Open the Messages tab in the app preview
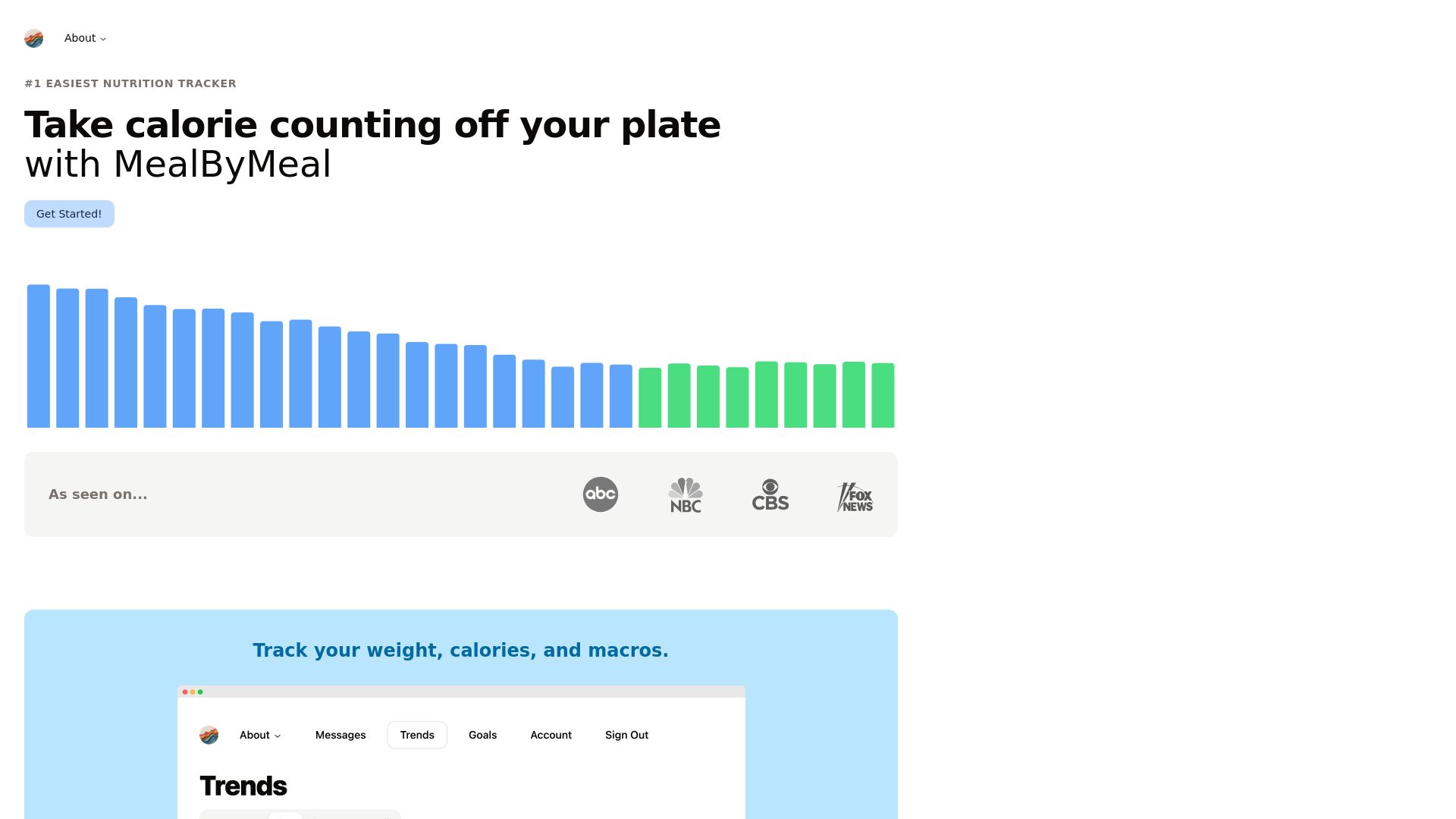The height and width of the screenshot is (819, 1456). (x=340, y=735)
